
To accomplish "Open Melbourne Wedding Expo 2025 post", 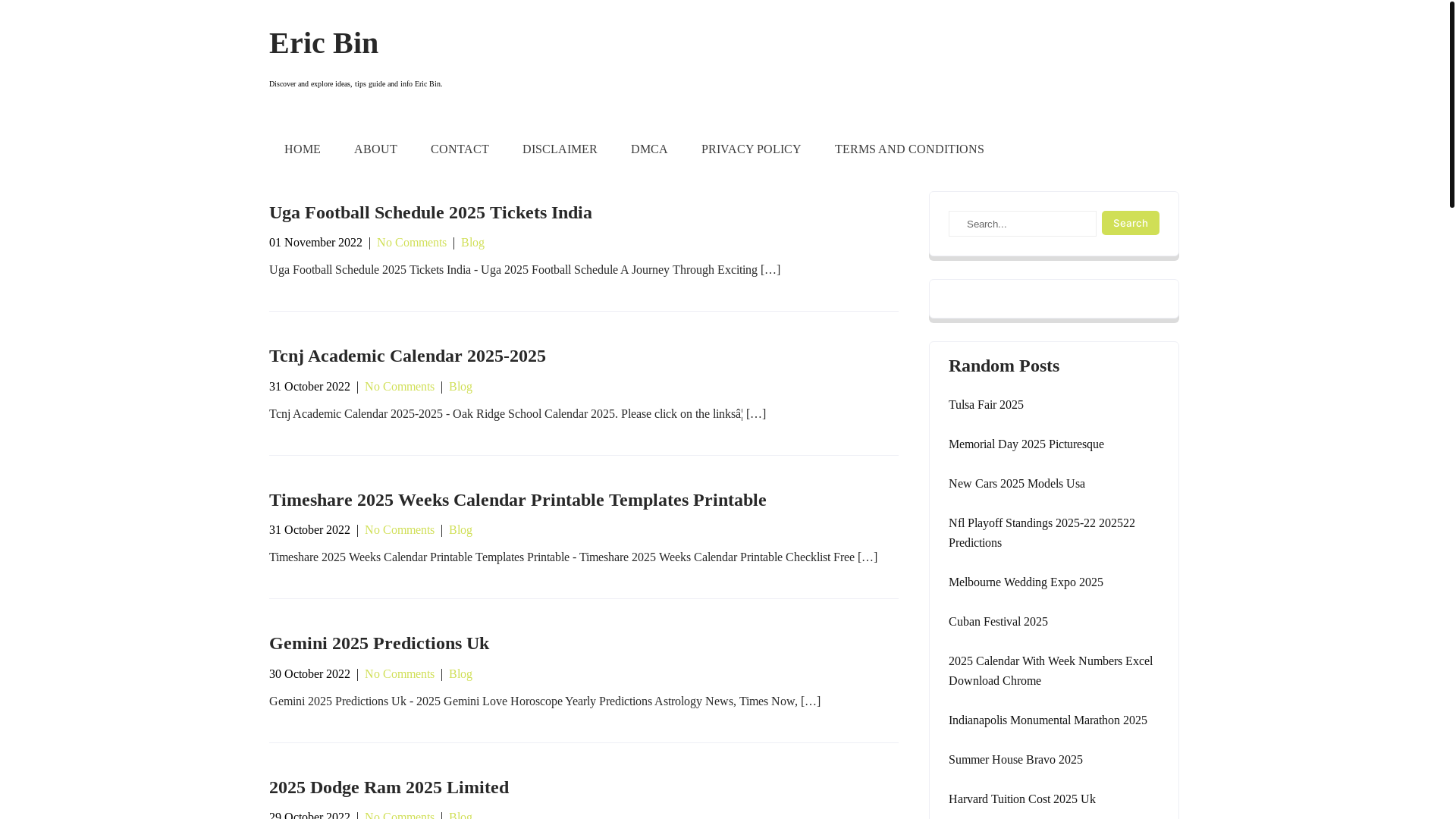I will tap(1026, 582).
